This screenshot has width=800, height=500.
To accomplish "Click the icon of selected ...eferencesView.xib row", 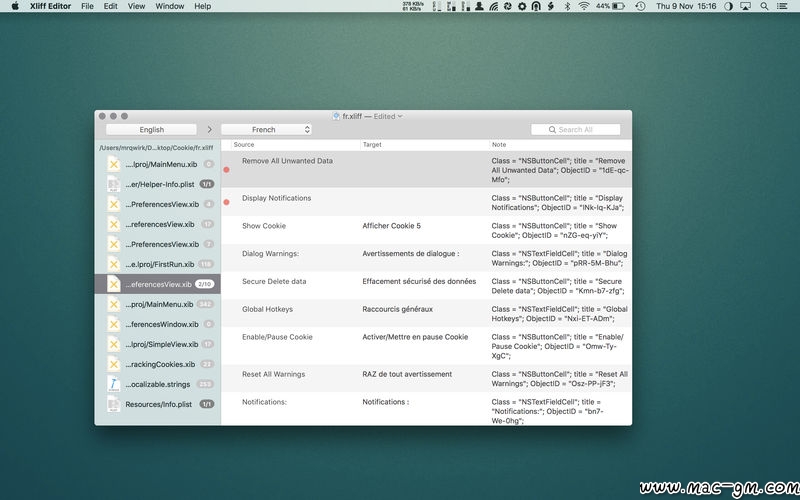I will [113, 284].
